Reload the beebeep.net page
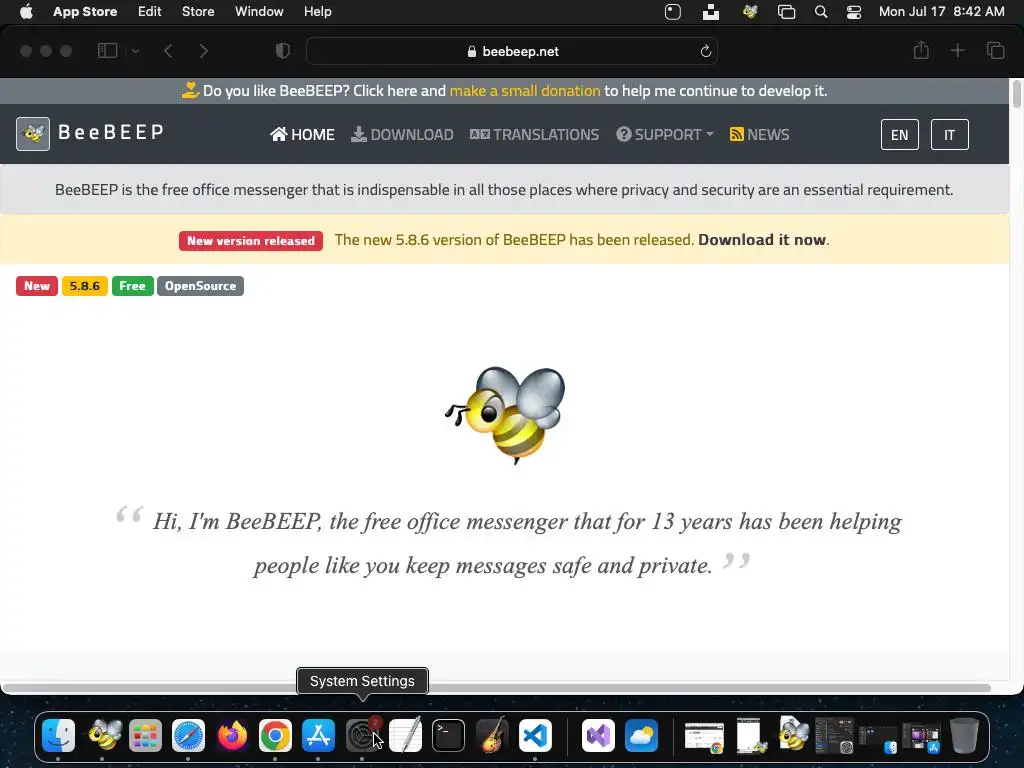 [x=705, y=51]
